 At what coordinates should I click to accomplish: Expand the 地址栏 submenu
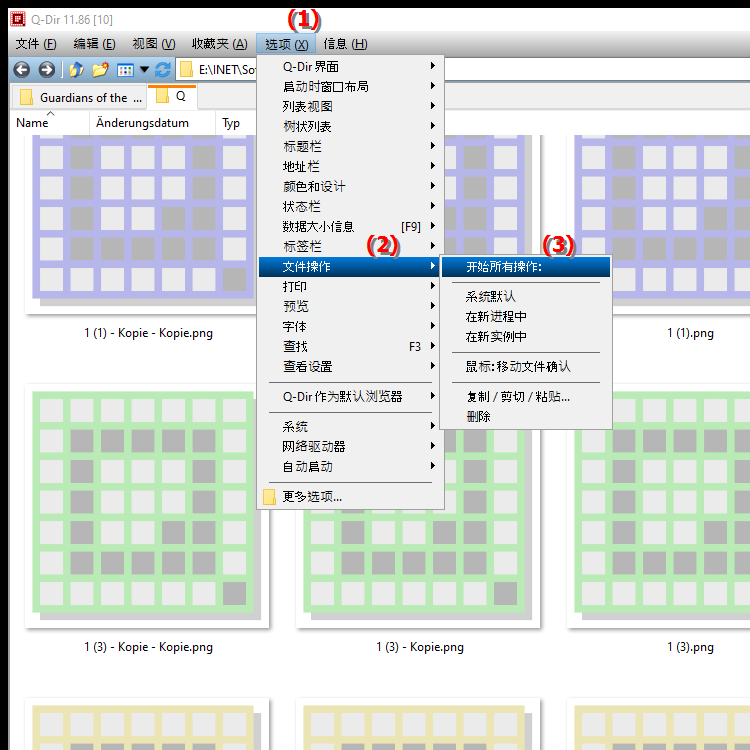pos(350,166)
